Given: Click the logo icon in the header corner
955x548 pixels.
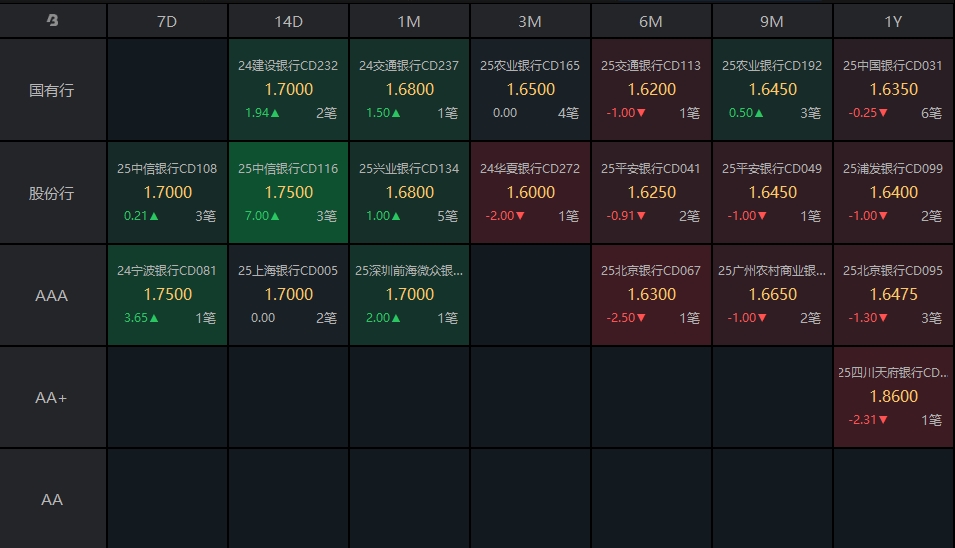Looking at the screenshot, I should [52, 21].
